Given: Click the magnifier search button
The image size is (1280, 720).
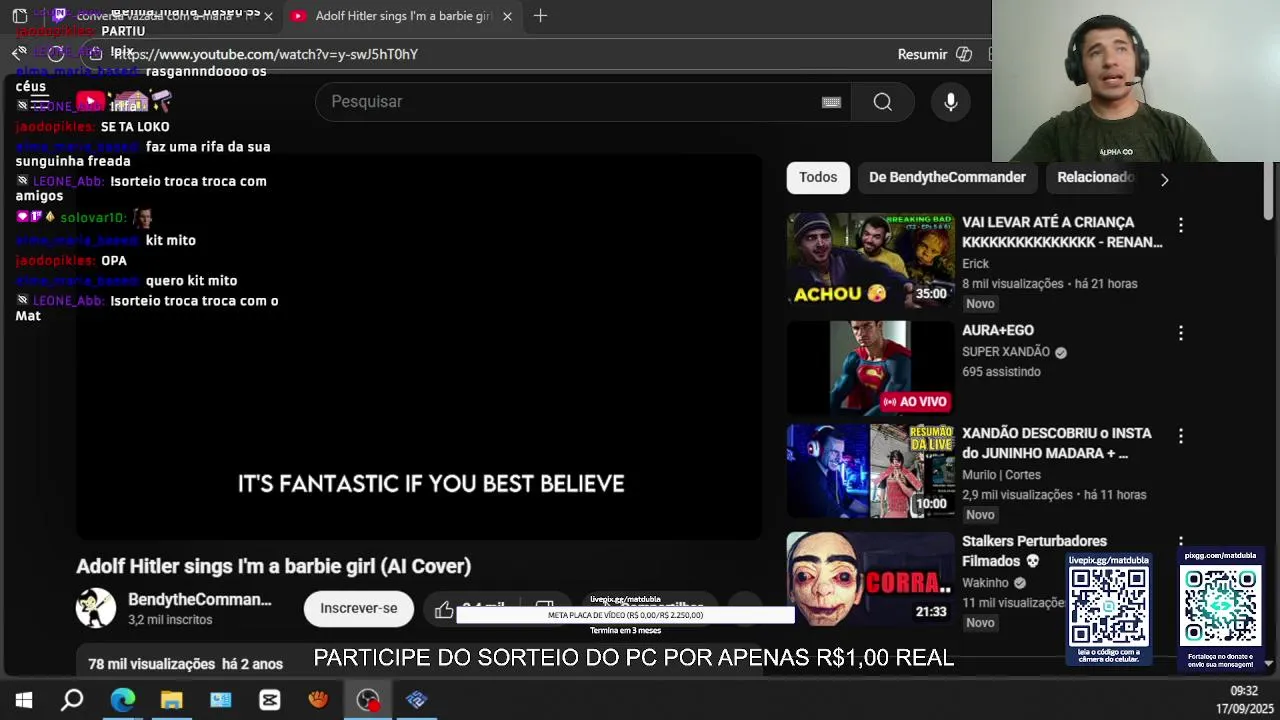Looking at the screenshot, I should pos(882,102).
